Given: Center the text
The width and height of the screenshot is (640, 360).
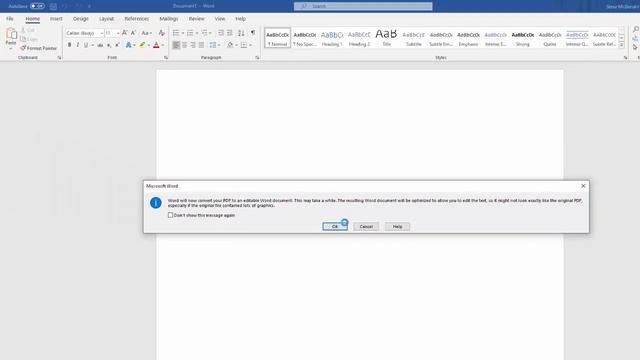Looking at the screenshot, I should 184,45.
